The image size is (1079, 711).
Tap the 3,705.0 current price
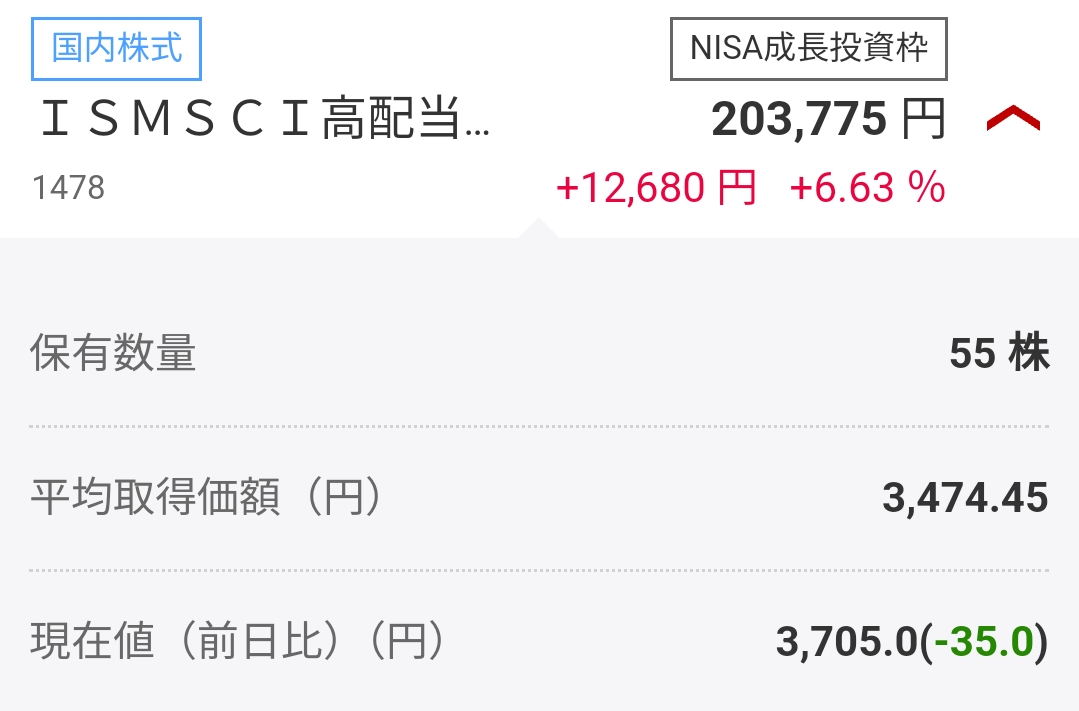click(846, 642)
